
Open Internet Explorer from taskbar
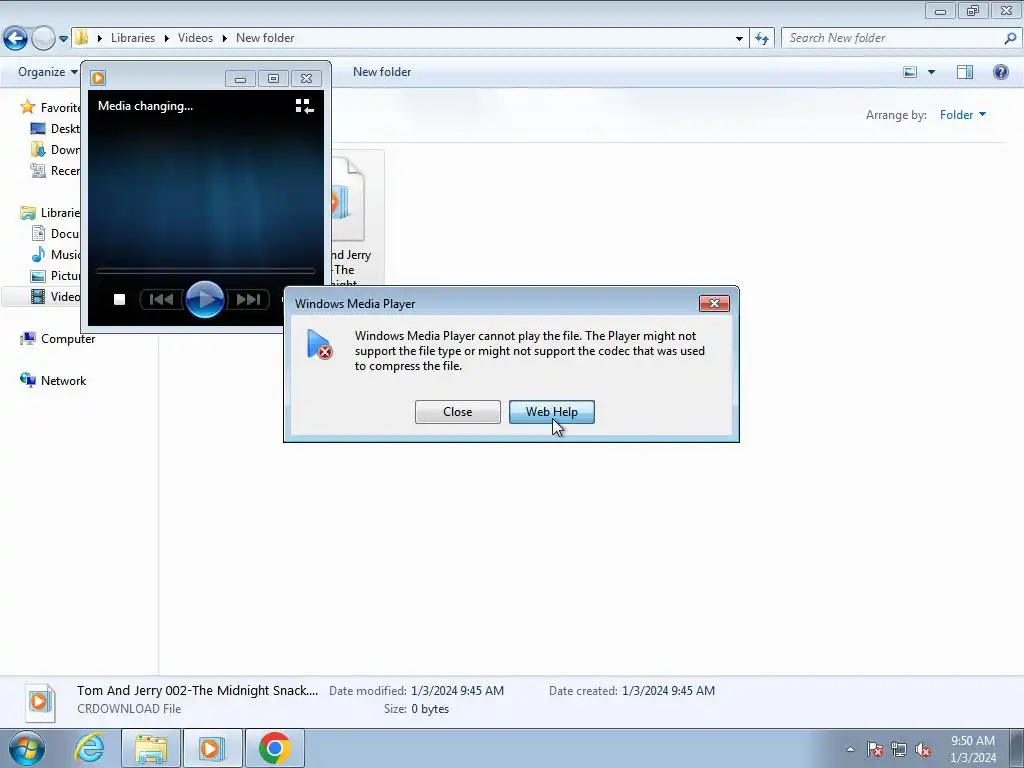point(89,748)
